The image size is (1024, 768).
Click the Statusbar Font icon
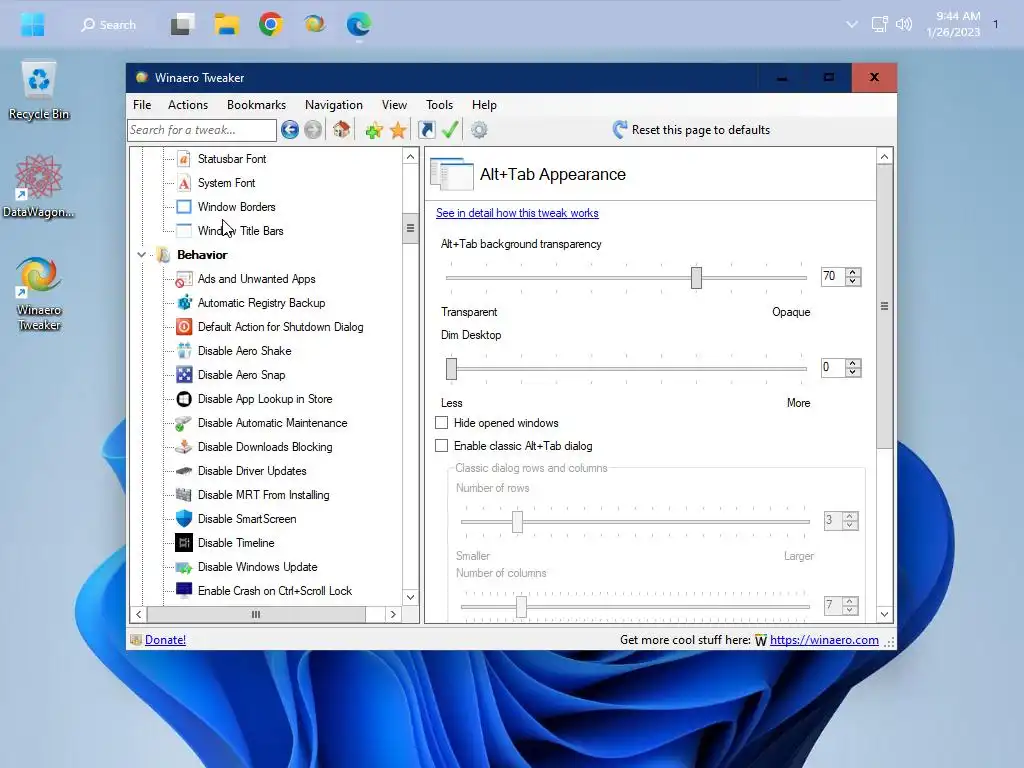184,159
